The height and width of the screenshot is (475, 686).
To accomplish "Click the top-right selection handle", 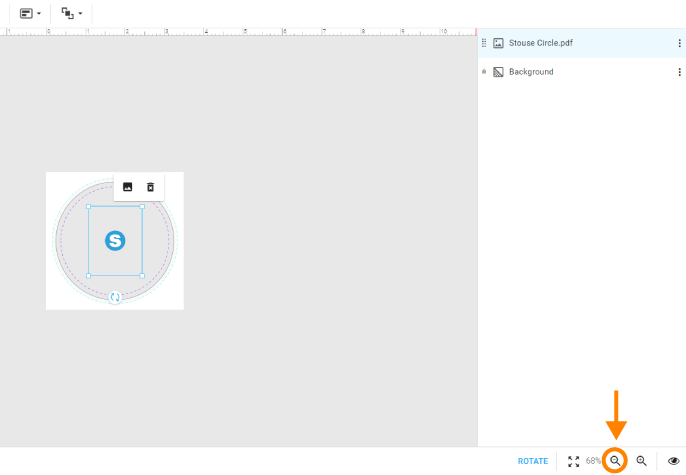I will tap(142, 206).
